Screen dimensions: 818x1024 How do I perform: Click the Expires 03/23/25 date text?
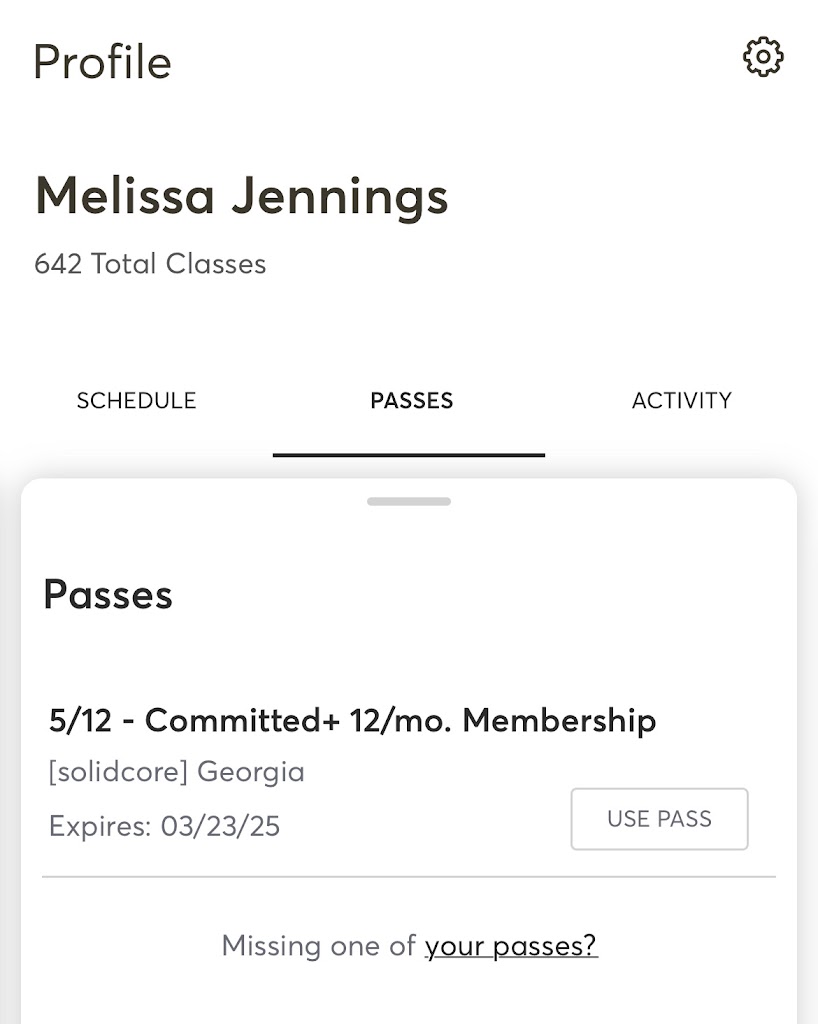[164, 826]
